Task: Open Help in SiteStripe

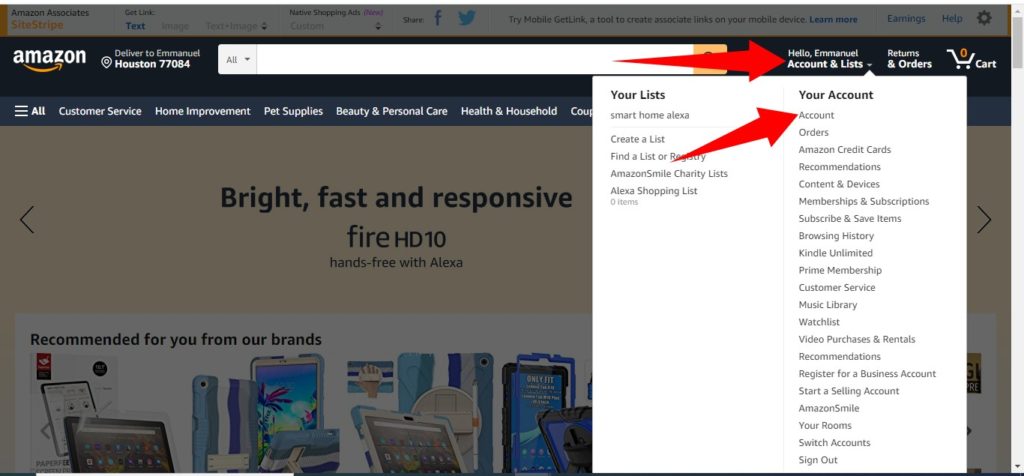Action: (952, 18)
